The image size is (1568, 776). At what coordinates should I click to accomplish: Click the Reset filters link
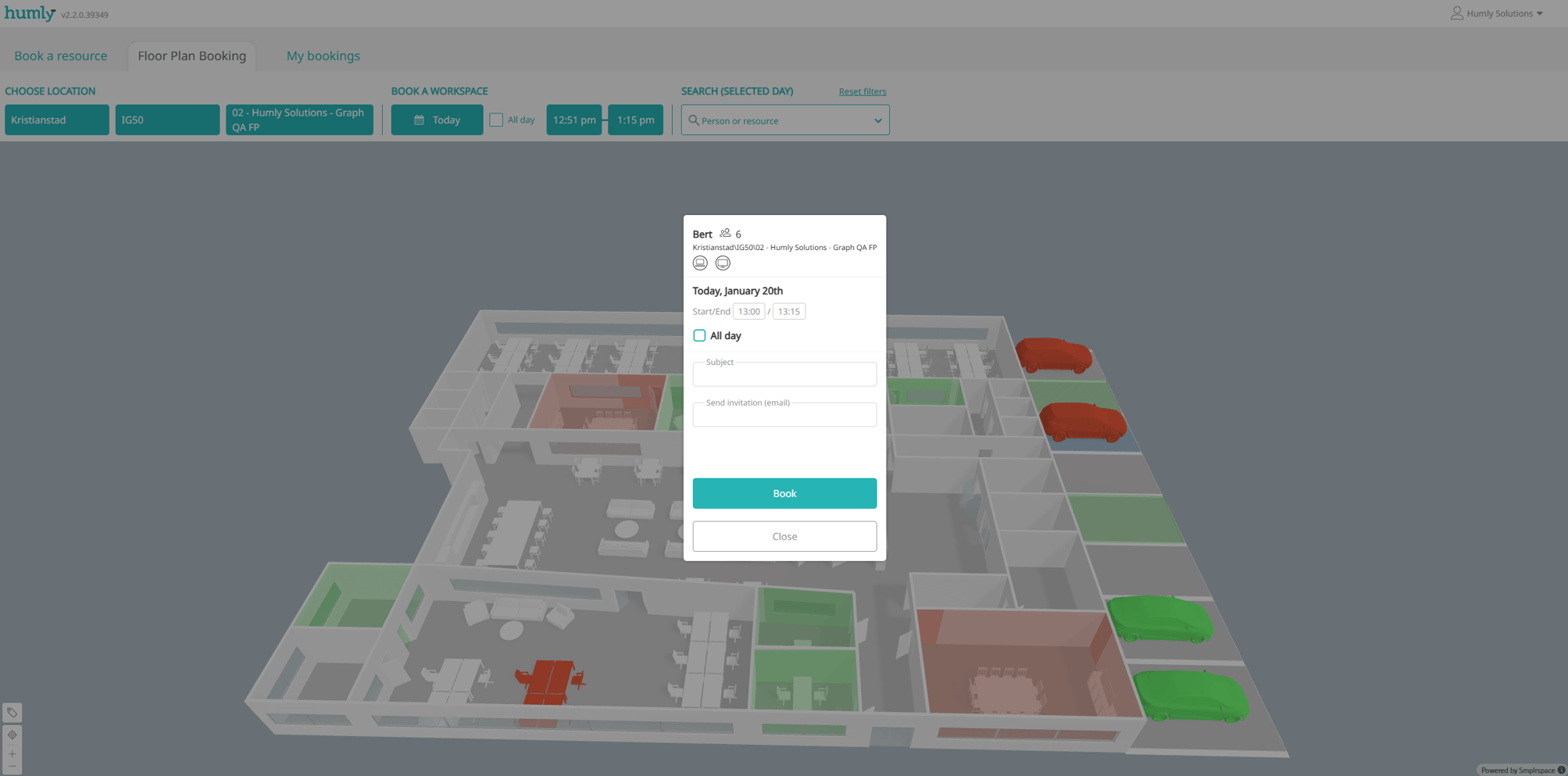863,91
